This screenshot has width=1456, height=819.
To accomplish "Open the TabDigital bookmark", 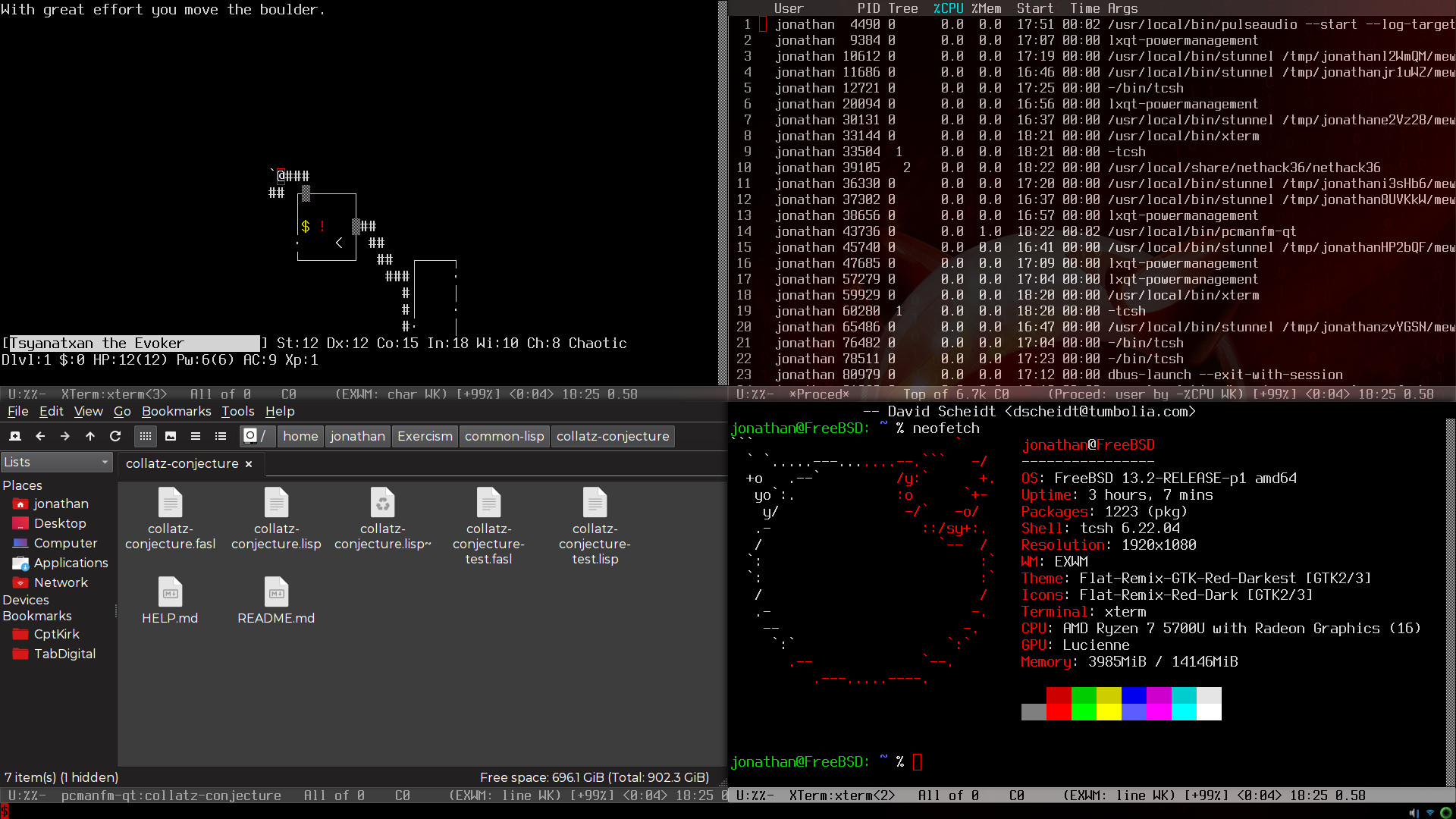I will 54,654.
